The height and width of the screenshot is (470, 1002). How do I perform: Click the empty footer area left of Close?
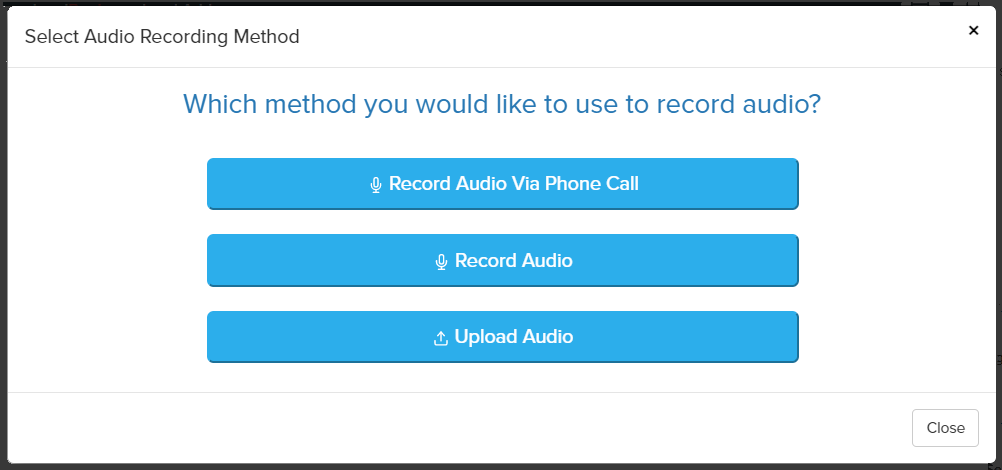450,428
